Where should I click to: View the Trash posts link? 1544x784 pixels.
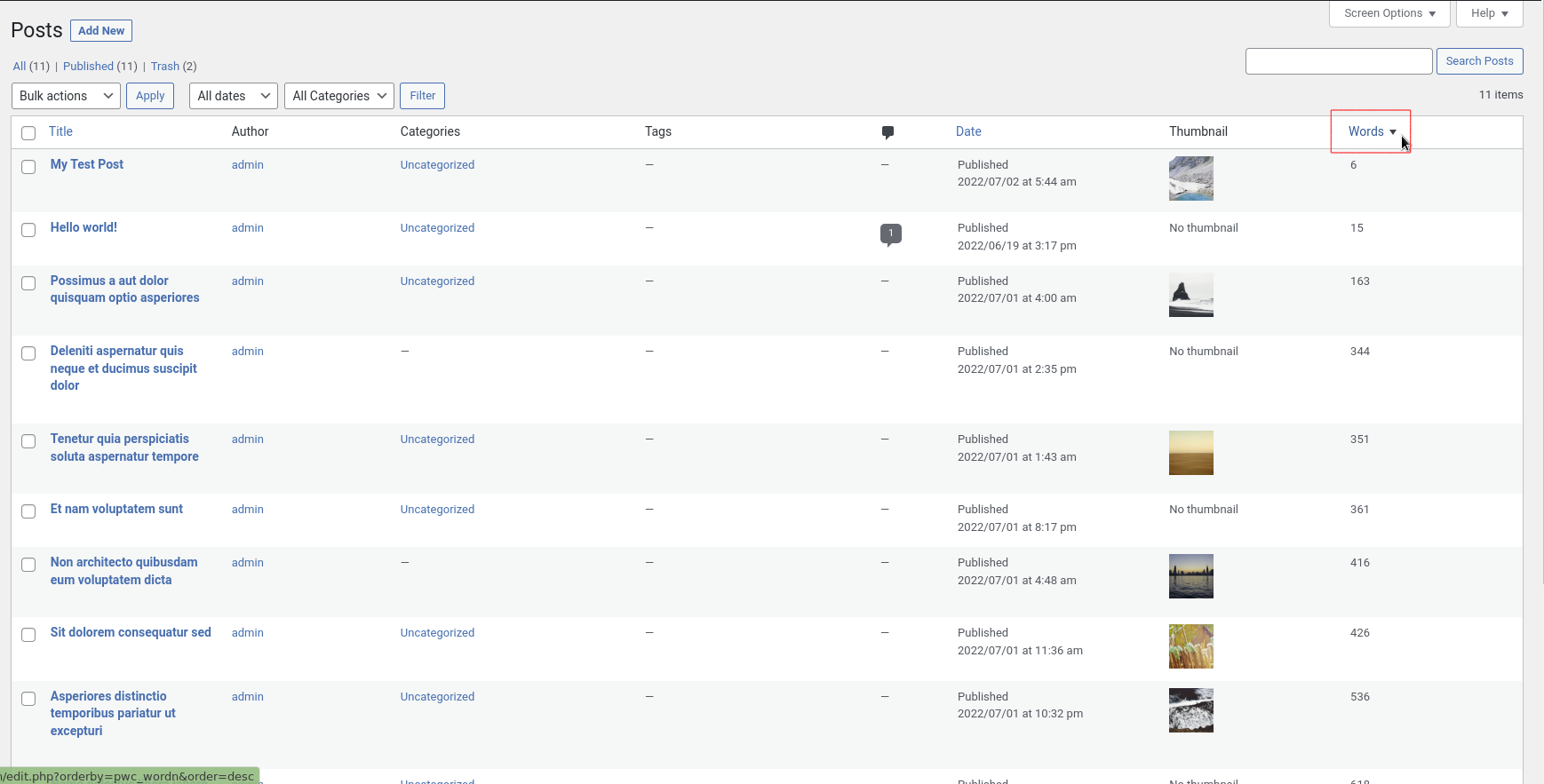[165, 67]
